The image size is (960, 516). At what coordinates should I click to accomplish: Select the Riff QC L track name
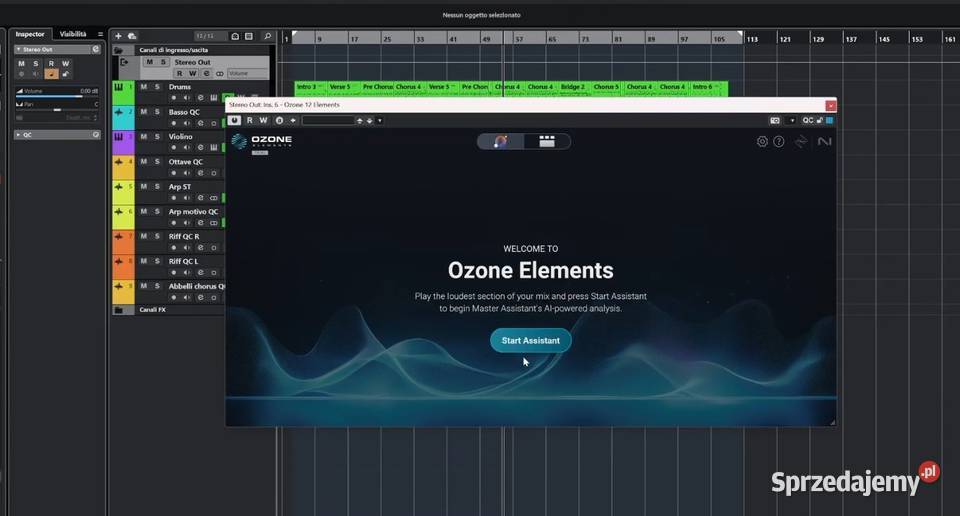point(183,261)
